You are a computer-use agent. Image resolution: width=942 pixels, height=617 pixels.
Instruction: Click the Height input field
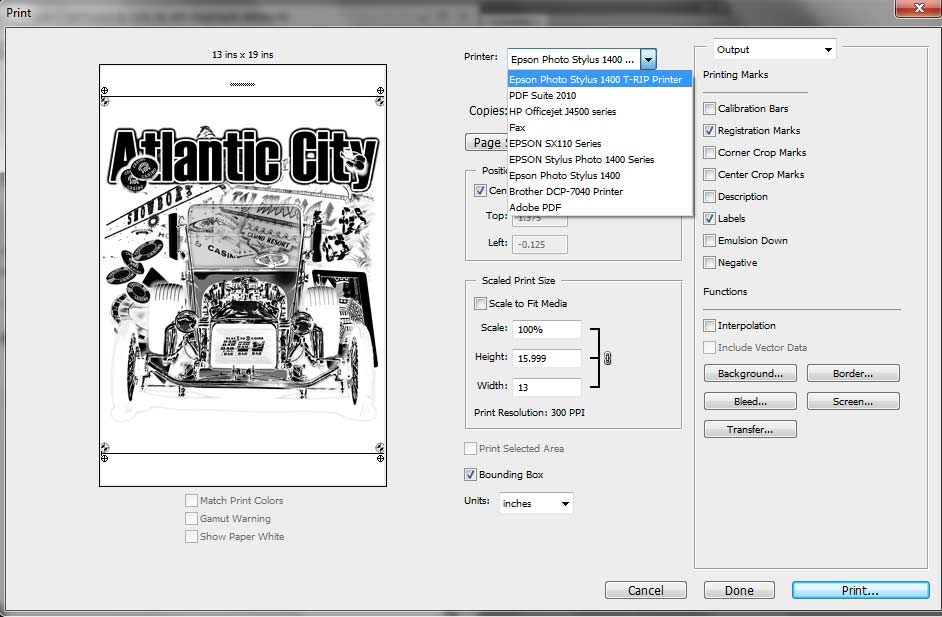[x=546, y=358]
